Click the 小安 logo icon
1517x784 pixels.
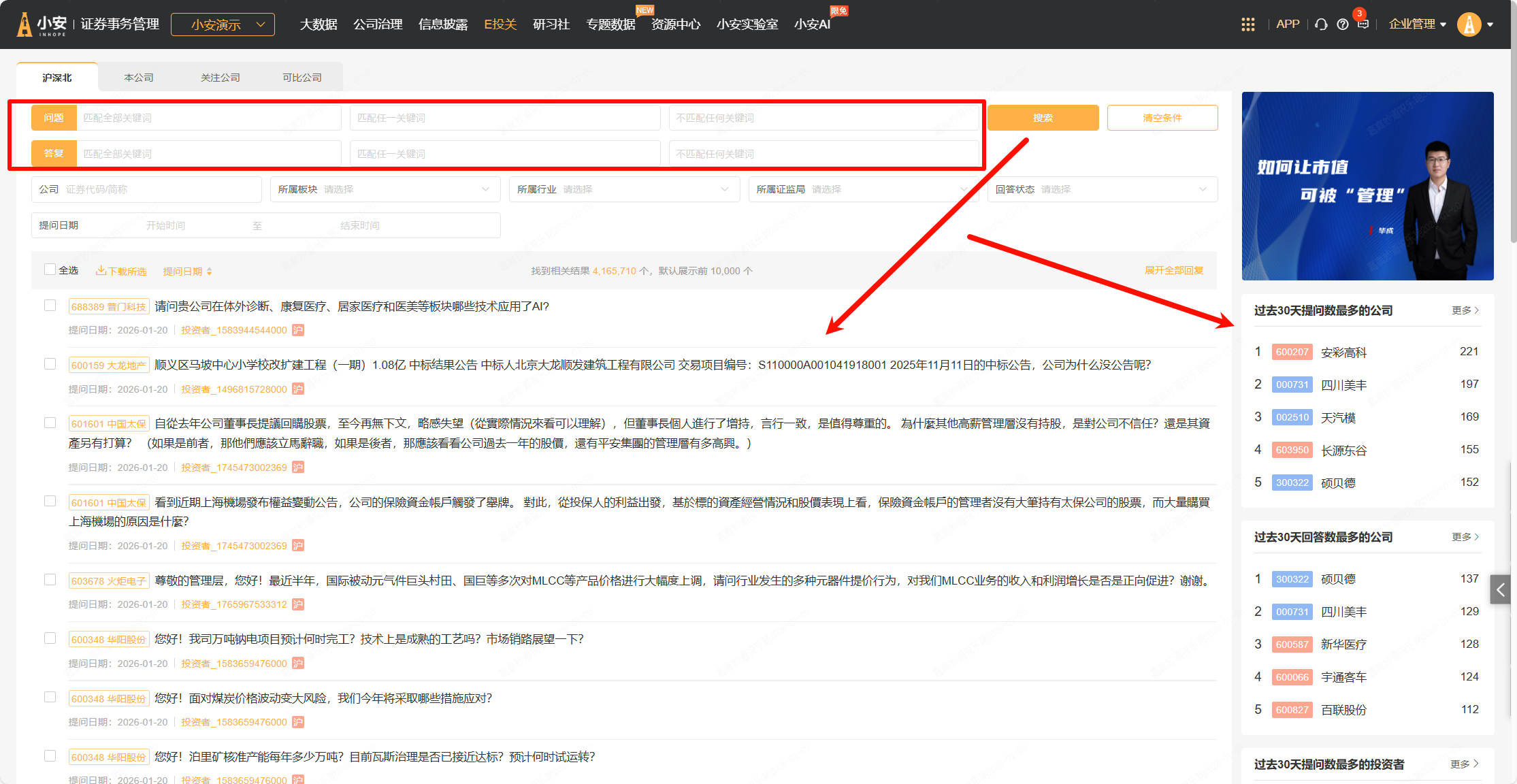(25, 24)
